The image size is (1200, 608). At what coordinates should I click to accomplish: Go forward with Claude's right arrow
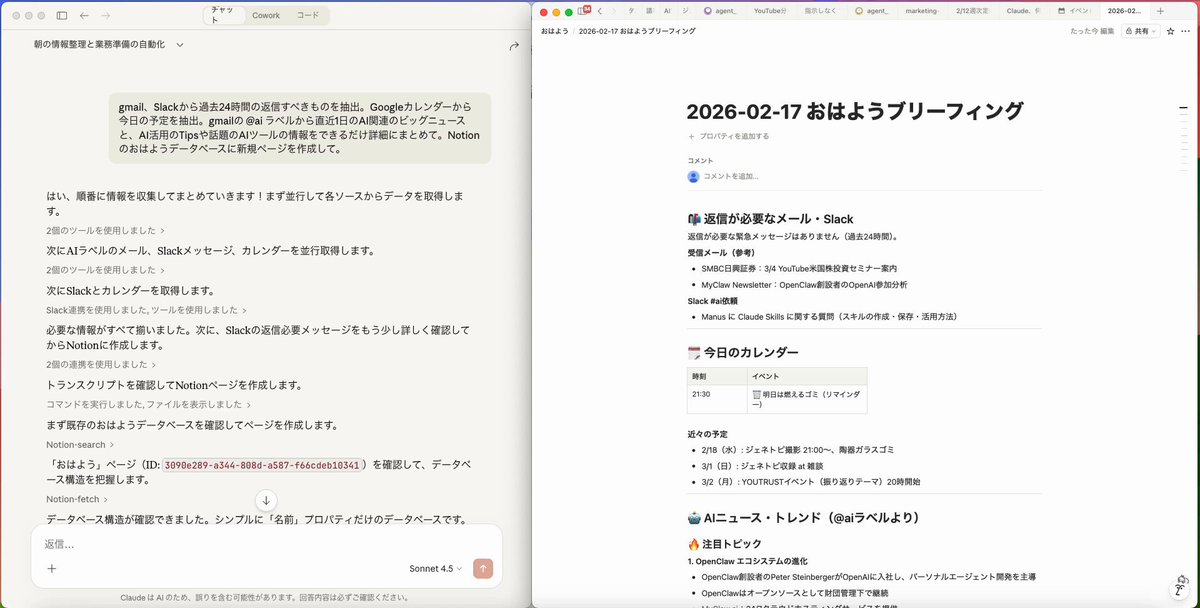pyautogui.click(x=106, y=16)
